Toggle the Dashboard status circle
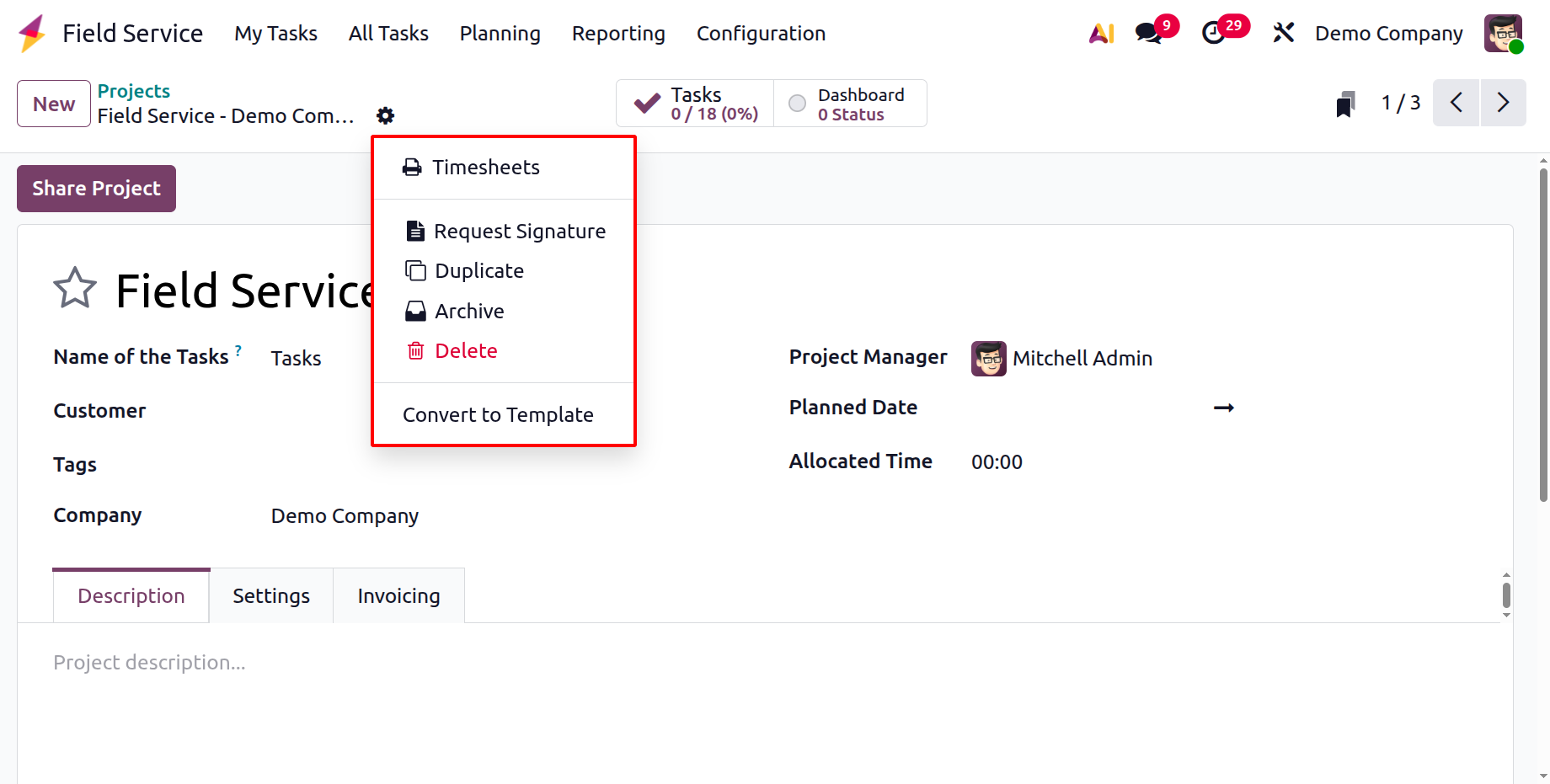This screenshot has width=1550, height=784. click(797, 104)
